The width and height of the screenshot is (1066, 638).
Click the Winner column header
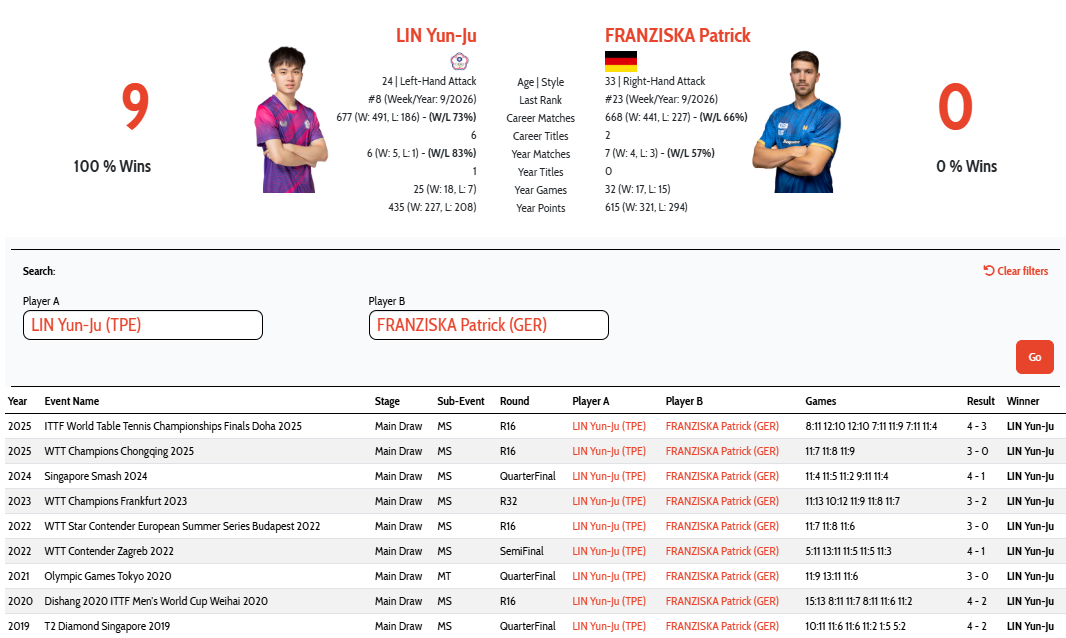pyautogui.click(x=1023, y=401)
